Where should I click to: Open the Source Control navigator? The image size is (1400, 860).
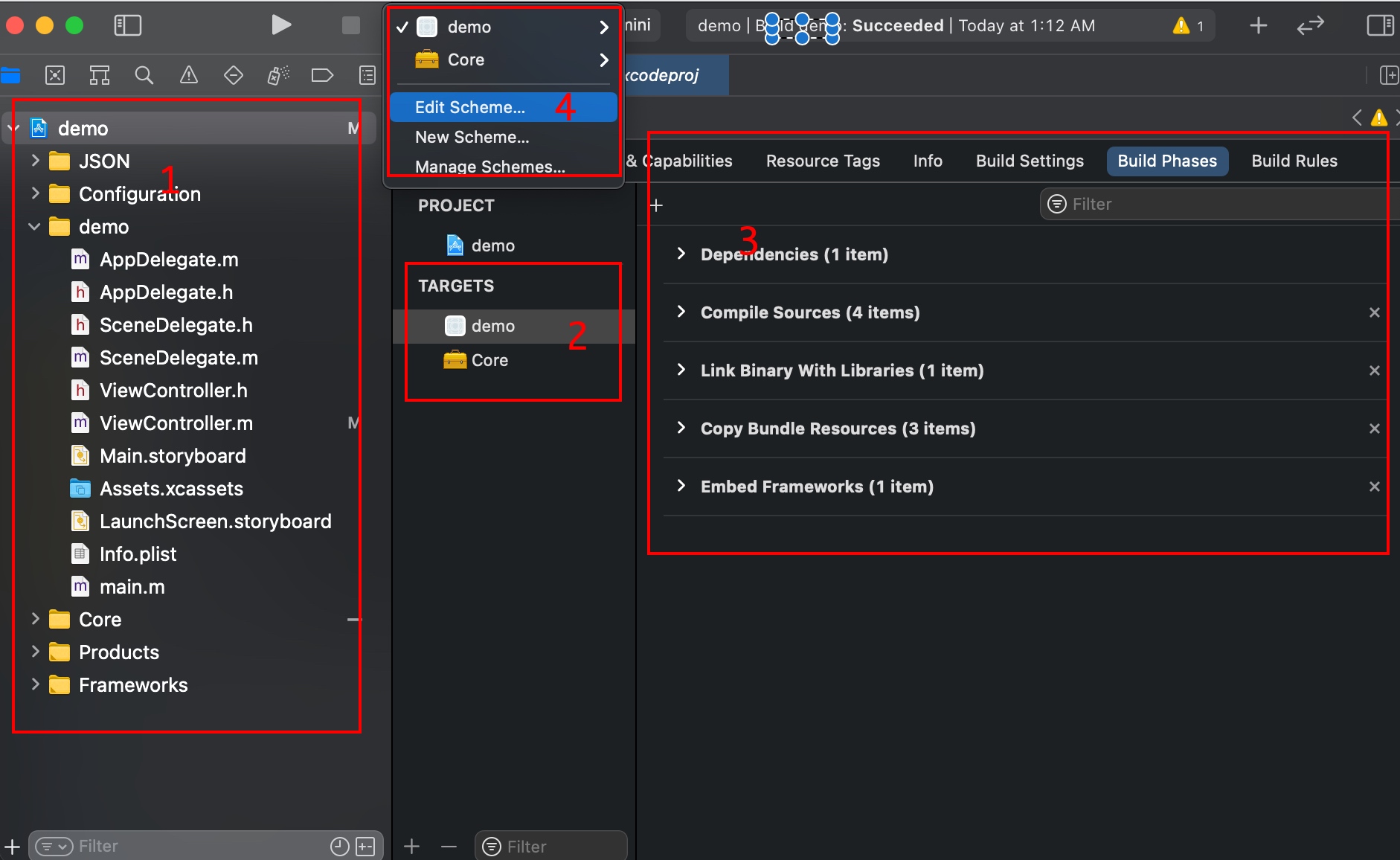[x=55, y=75]
